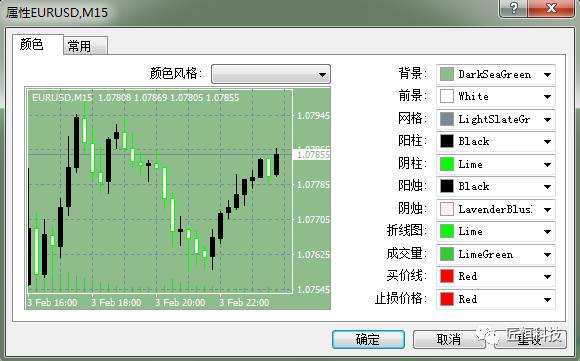
Task: Open the 颜色风格 color scheme dropdown
Action: click(271, 74)
